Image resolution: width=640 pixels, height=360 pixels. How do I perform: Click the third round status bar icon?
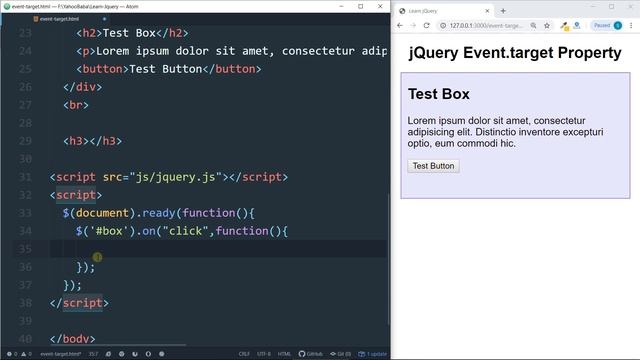[x=135, y=354]
